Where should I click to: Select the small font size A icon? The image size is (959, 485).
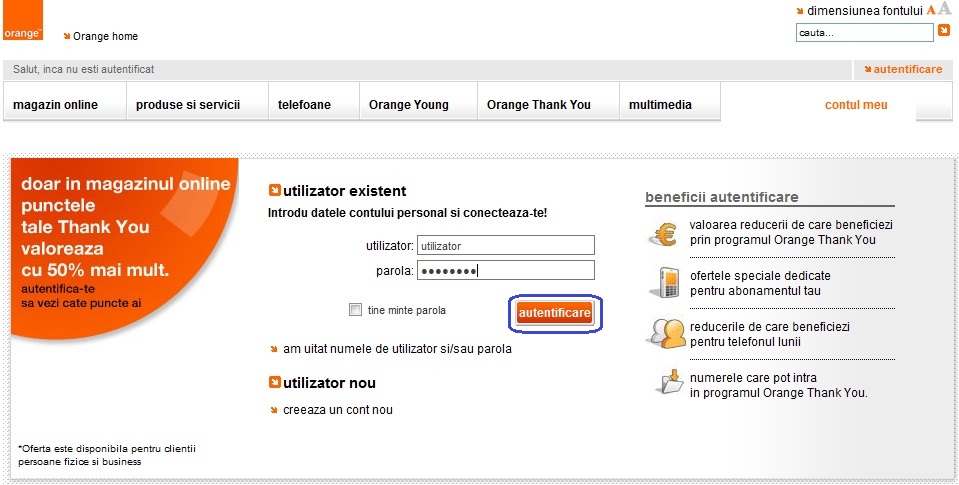click(931, 10)
